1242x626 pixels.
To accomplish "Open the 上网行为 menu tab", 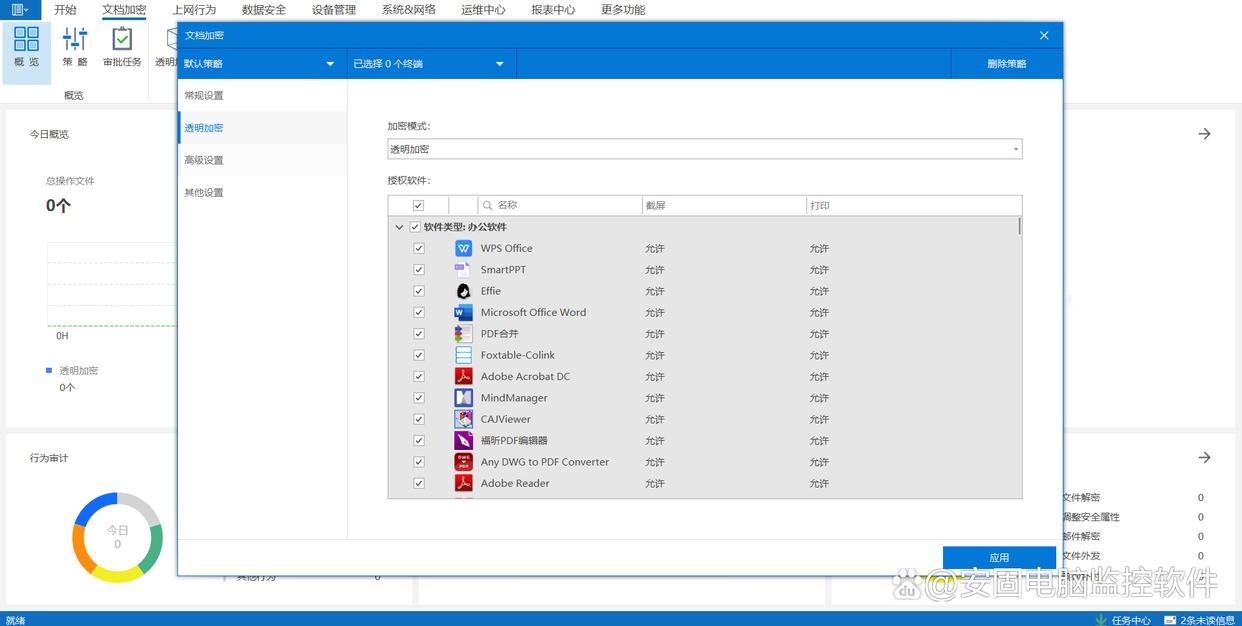I will click(194, 10).
